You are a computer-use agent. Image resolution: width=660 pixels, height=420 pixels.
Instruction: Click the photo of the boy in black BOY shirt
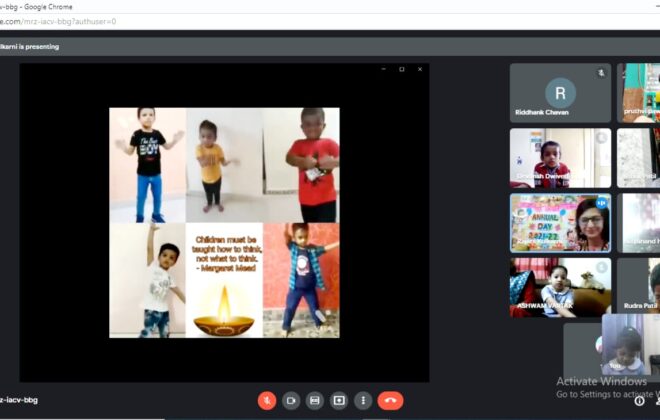[147, 165]
